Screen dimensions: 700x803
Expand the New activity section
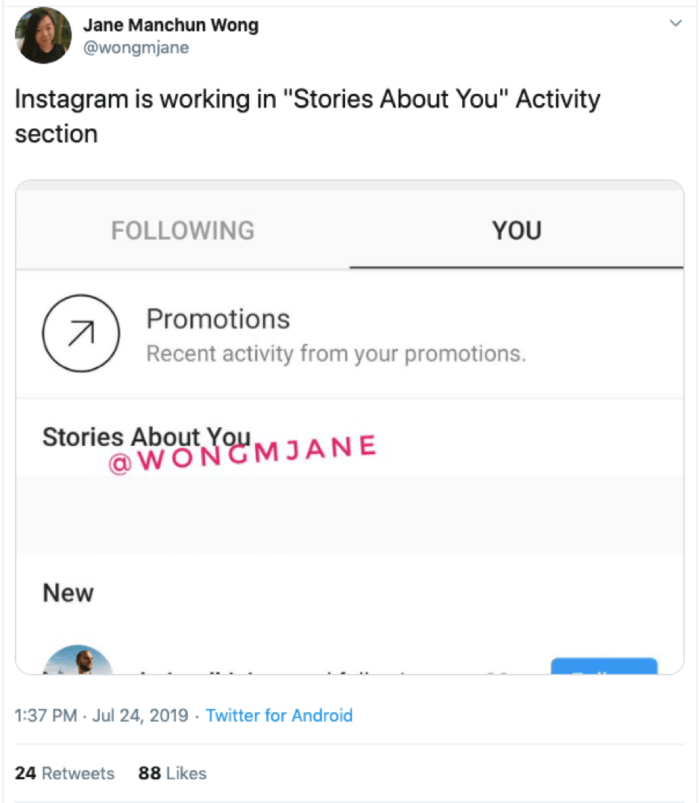coord(67,592)
